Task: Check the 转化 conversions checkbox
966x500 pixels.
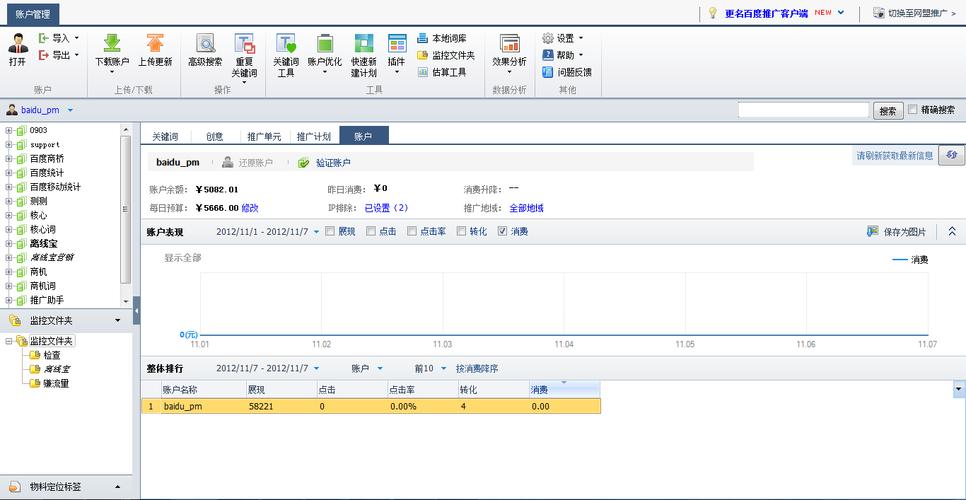Action: [x=461, y=232]
